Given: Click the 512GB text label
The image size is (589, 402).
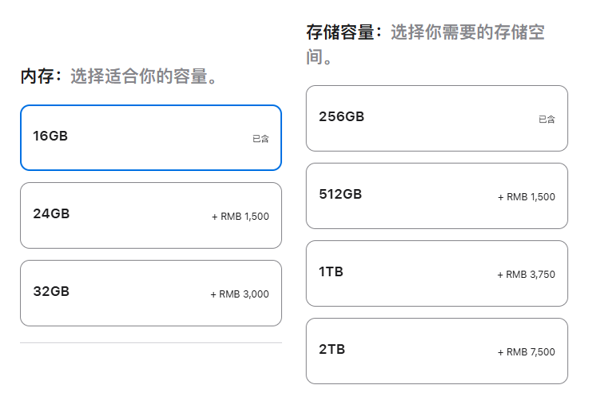Looking at the screenshot, I should pyautogui.click(x=340, y=194).
